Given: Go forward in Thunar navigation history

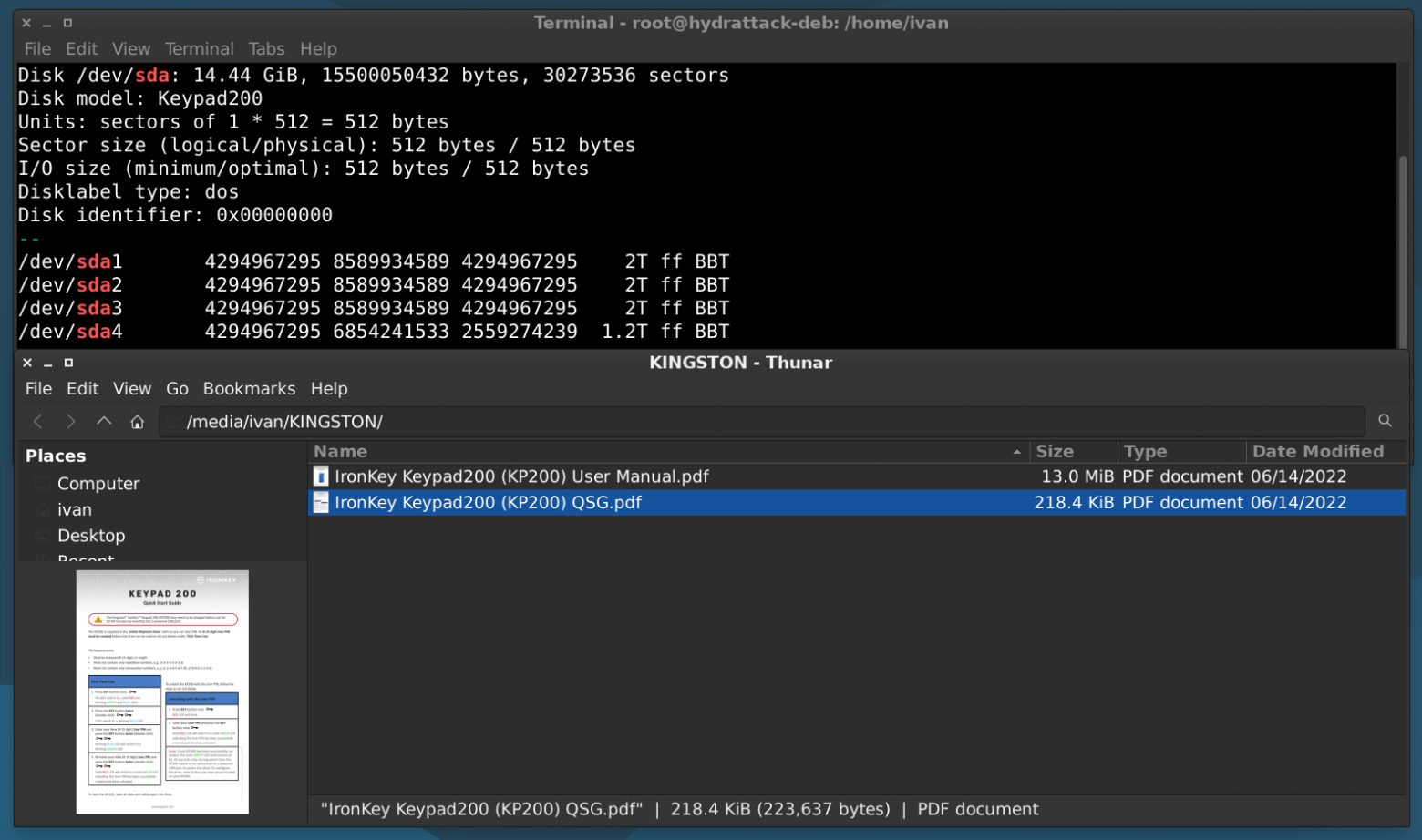Looking at the screenshot, I should (x=70, y=421).
